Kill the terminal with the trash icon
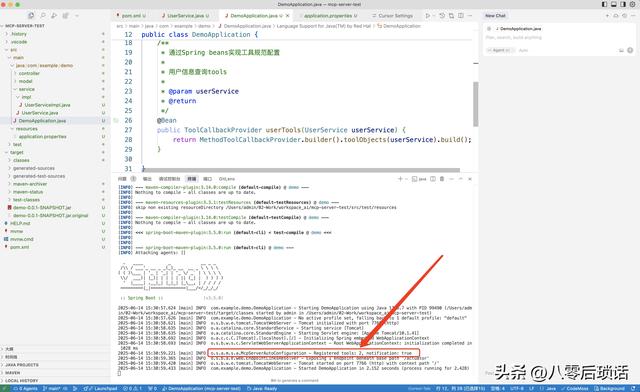 442,179
